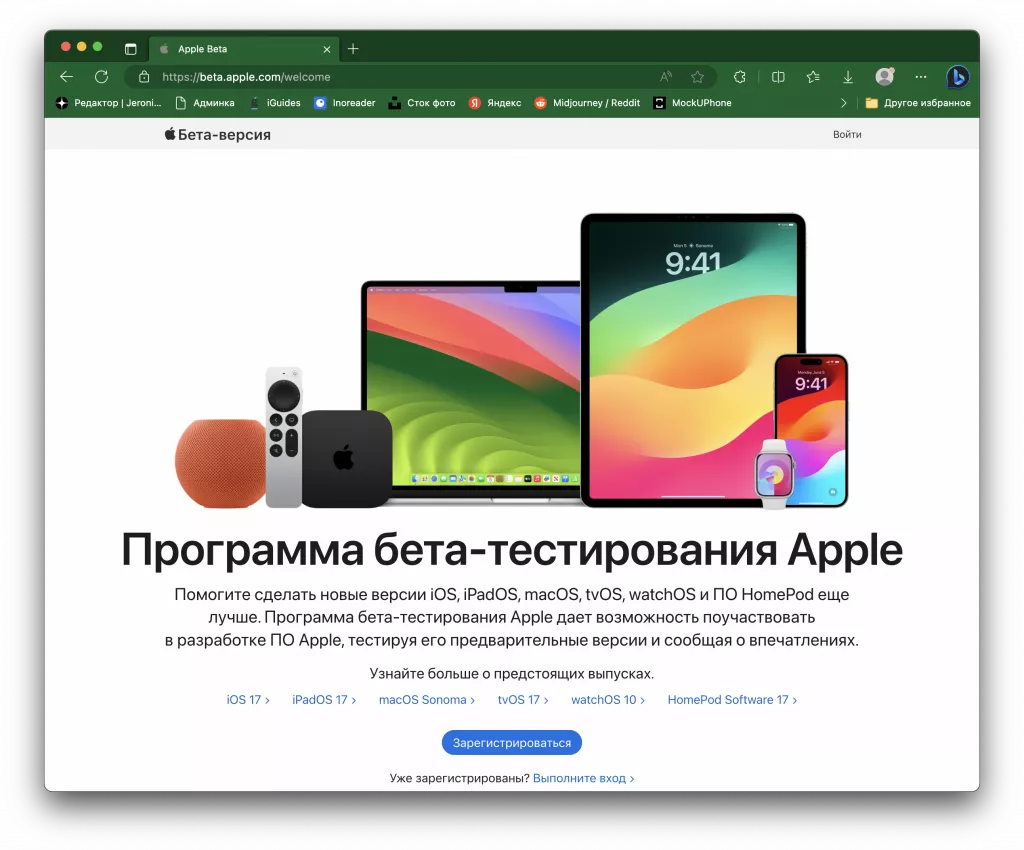1024x850 pixels.
Task: Open the Inoreader bookmark
Action: [x=344, y=102]
